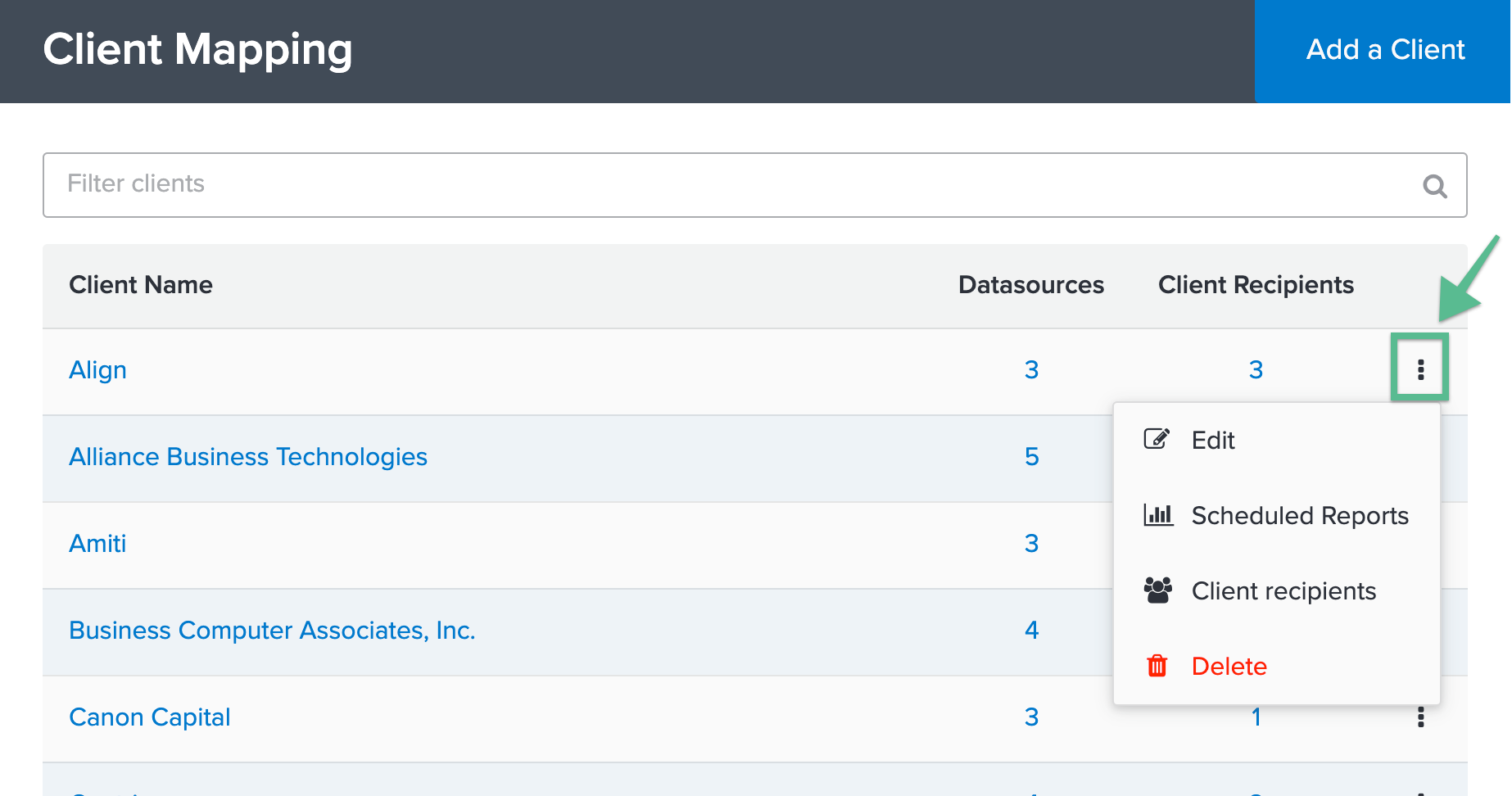The image size is (1512, 796).
Task: Click Business Computer Associates datasources count 4
Action: [1031, 631]
